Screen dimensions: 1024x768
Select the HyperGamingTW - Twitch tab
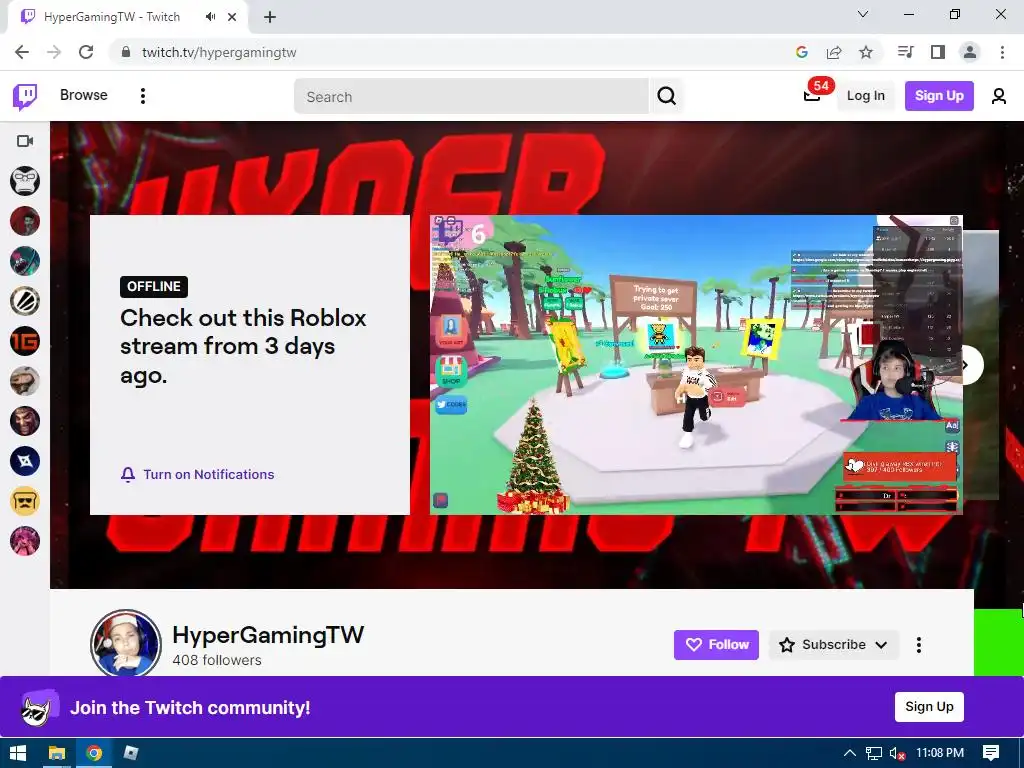pos(128,18)
